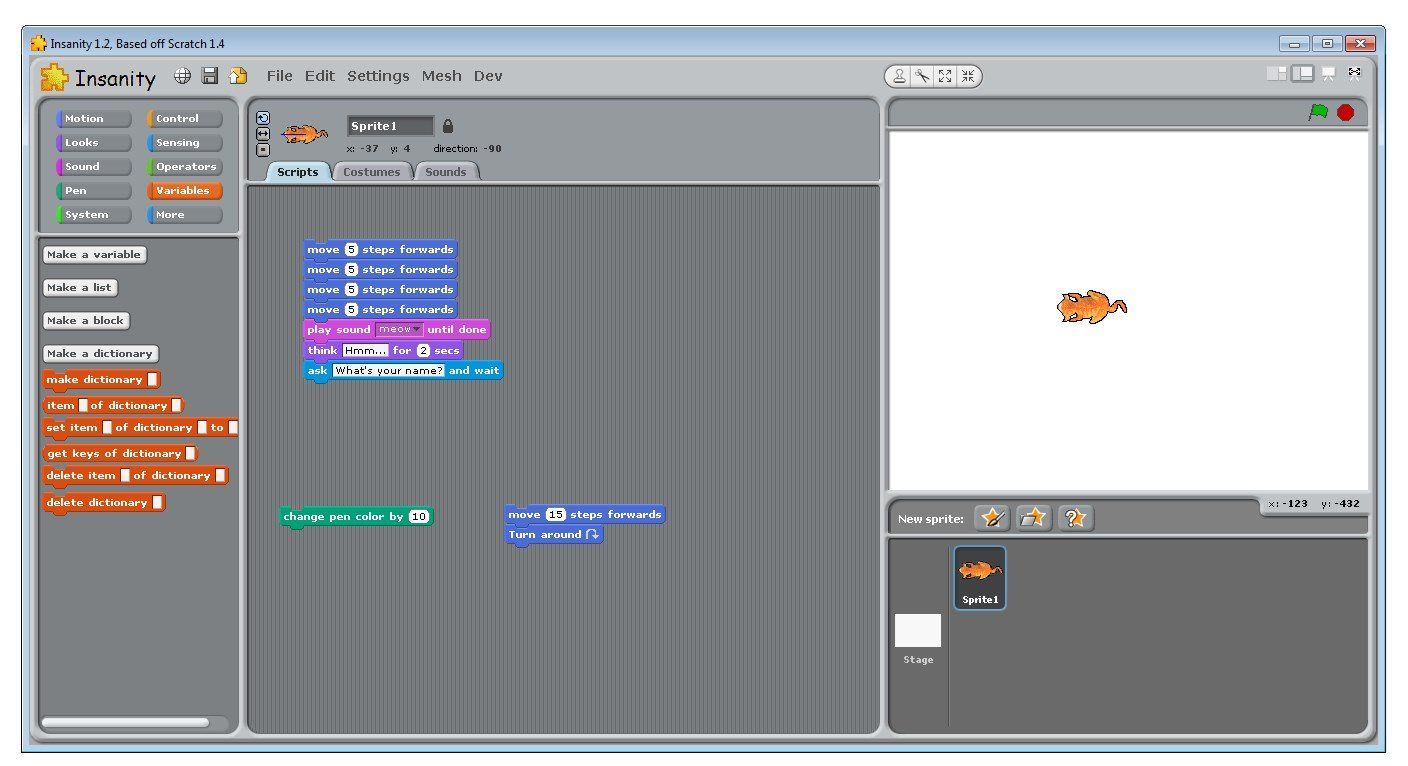Click the Insanity puzzle logo
The width and height of the screenshot is (1408, 766).
(54, 77)
